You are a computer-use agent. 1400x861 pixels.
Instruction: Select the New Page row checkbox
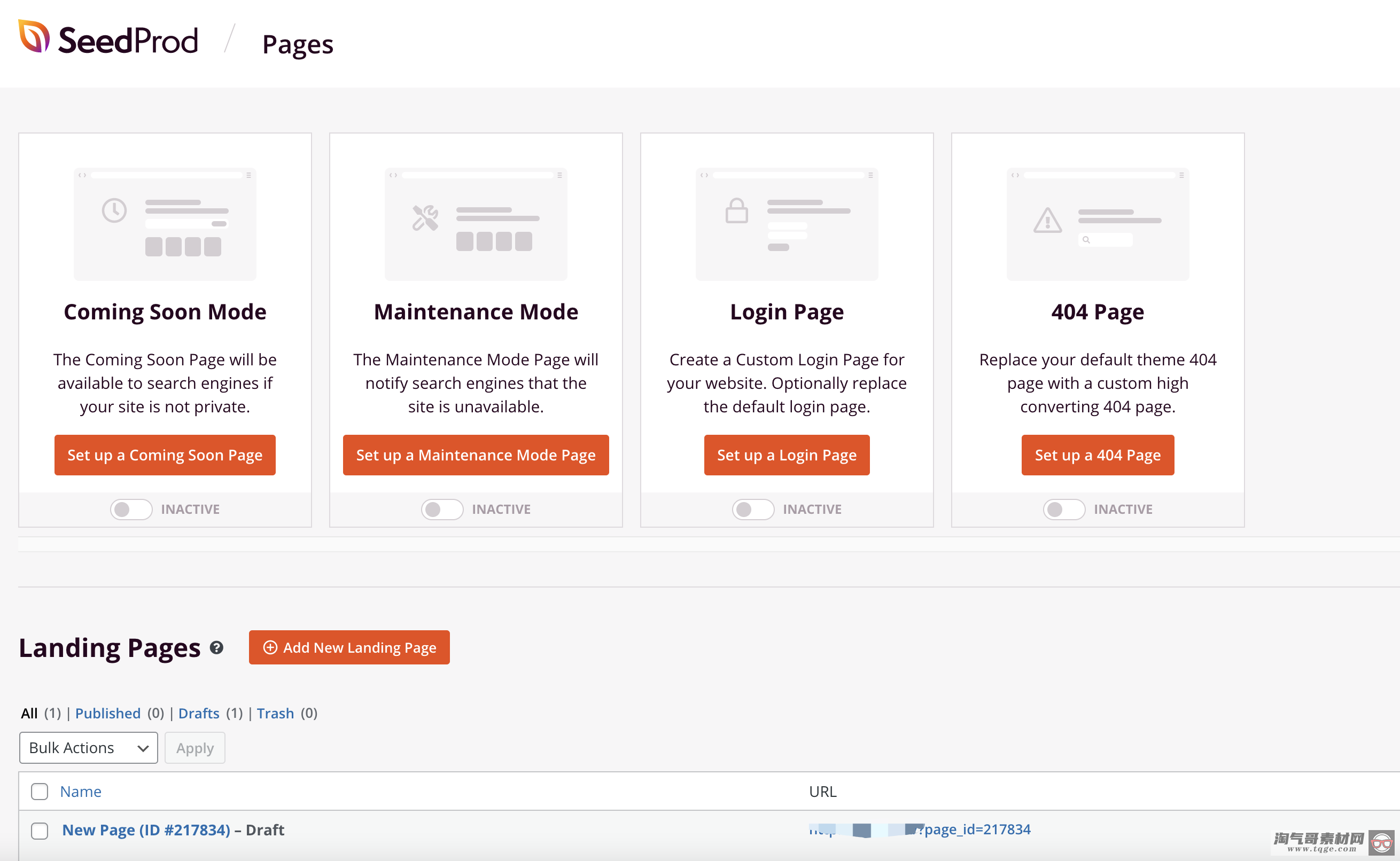coord(40,830)
